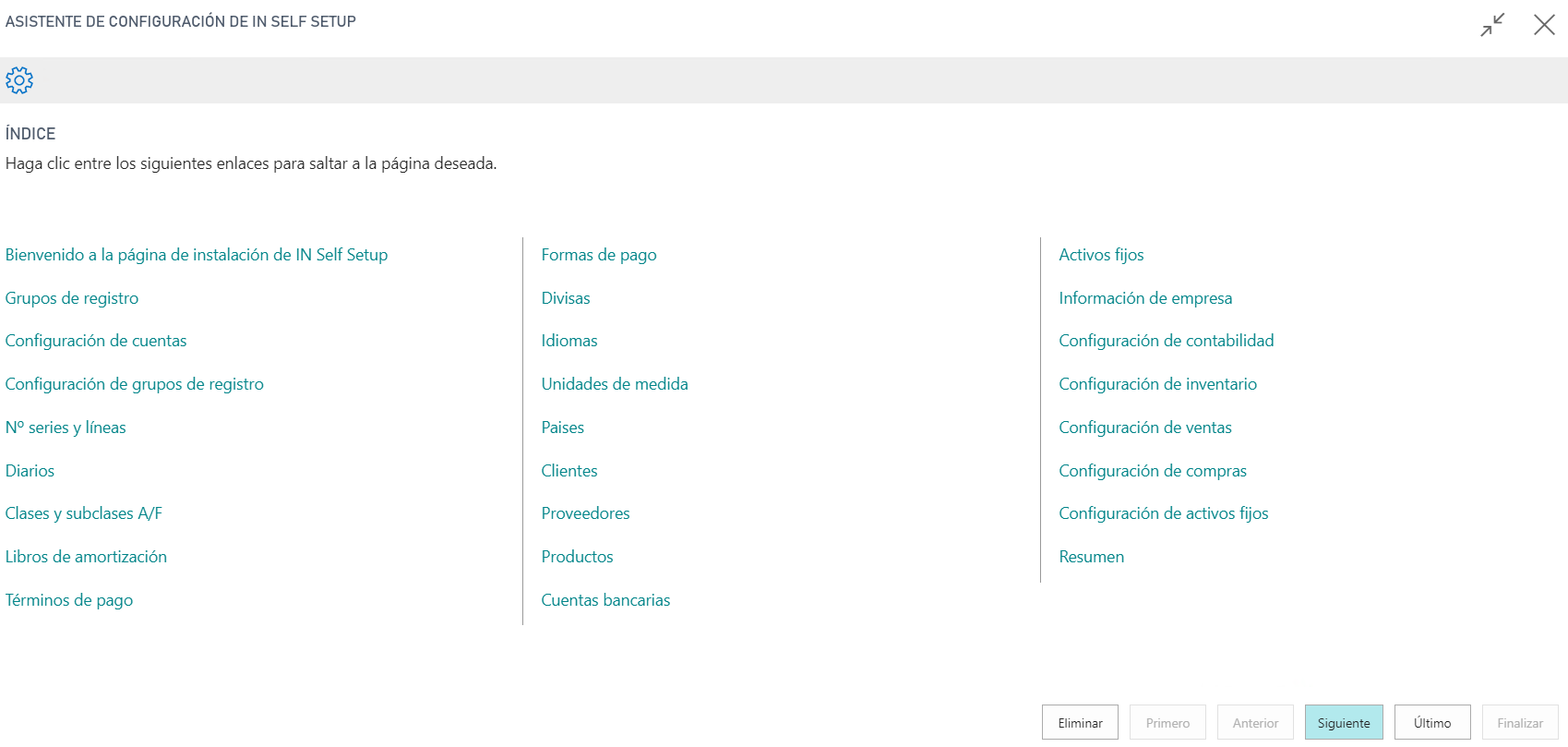1568x747 pixels.
Task: Open Configuración de activos fijos
Action: pyautogui.click(x=1164, y=513)
